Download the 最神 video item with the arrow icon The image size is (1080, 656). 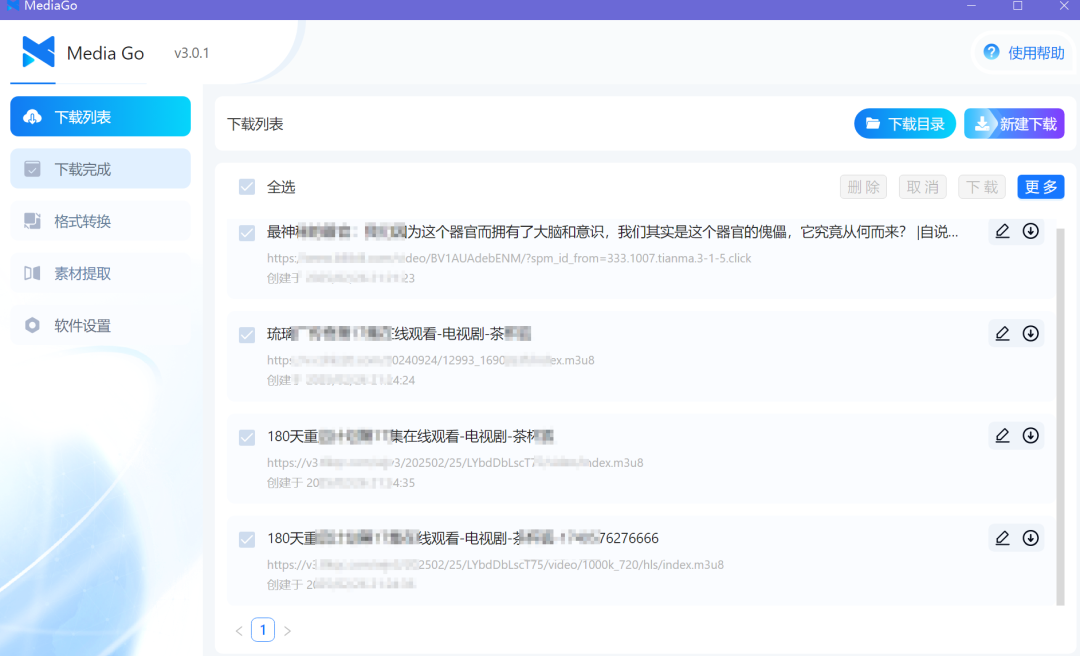pos(1030,232)
